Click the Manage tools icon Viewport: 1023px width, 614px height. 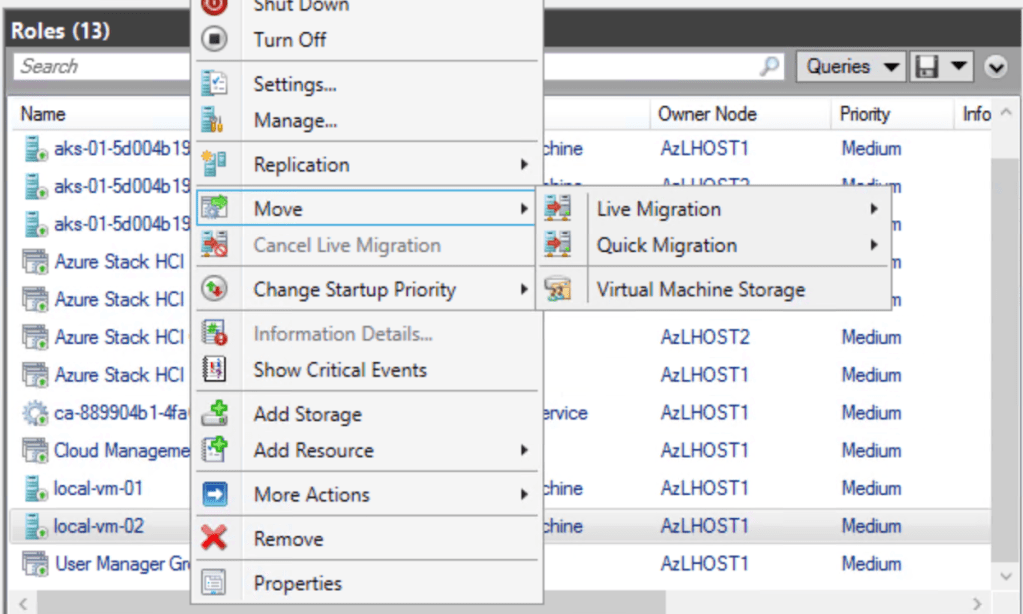pos(215,121)
